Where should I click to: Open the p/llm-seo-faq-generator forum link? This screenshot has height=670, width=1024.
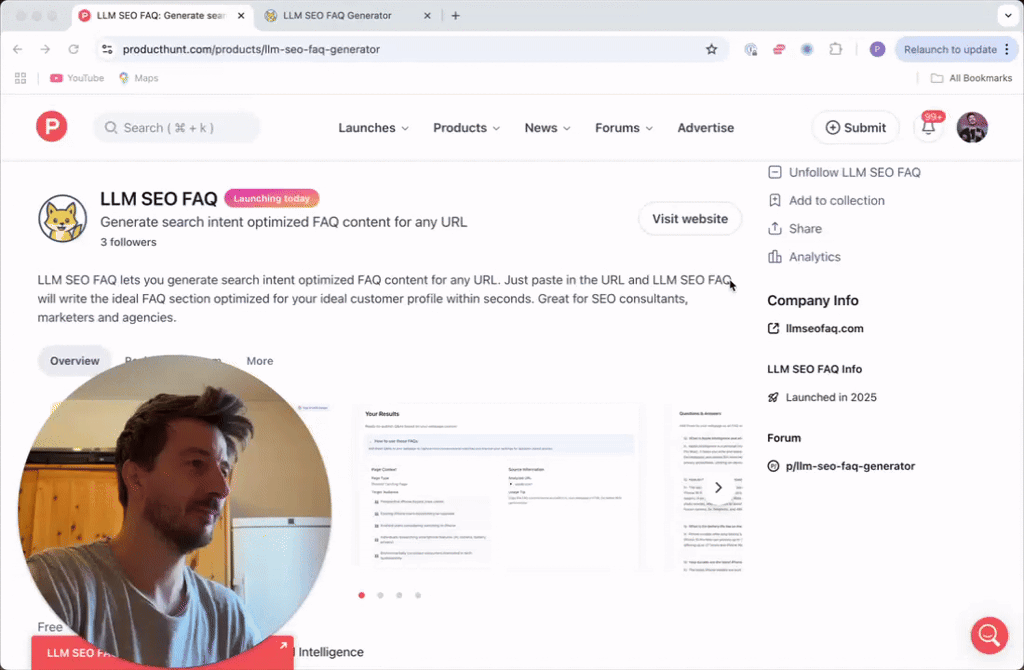[x=841, y=466]
